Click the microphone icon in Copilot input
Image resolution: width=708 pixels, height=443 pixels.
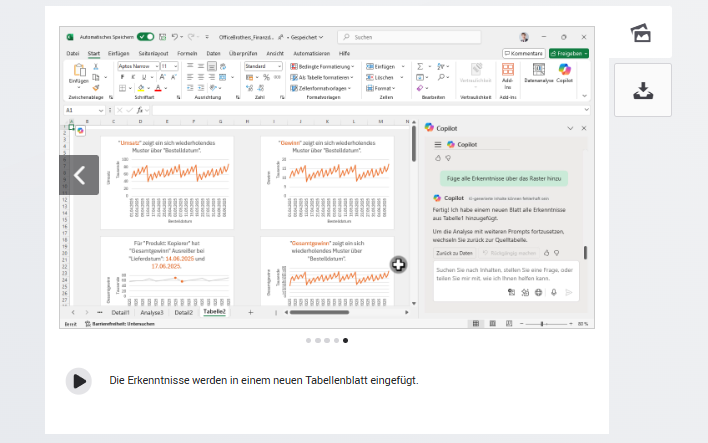(554, 292)
